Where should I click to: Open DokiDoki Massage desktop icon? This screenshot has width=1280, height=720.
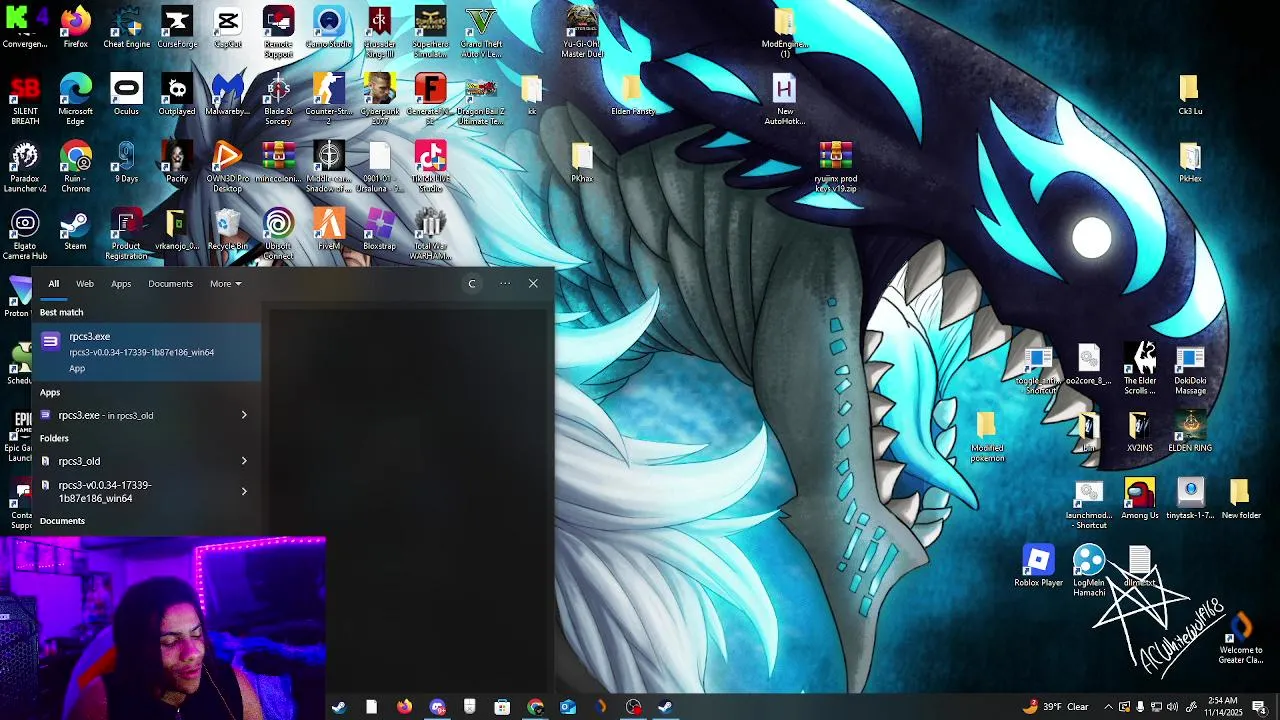click(x=1190, y=369)
